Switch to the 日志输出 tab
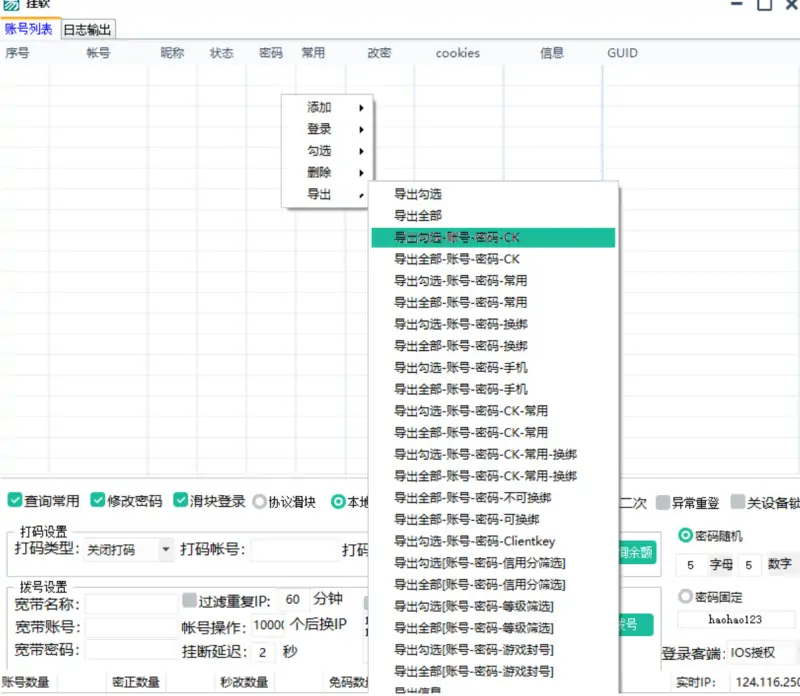800x696 pixels. [88, 29]
